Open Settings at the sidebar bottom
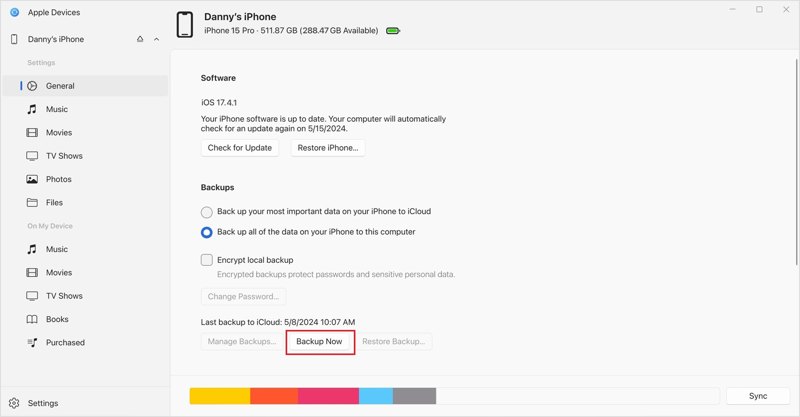The image size is (800, 417). pos(42,403)
